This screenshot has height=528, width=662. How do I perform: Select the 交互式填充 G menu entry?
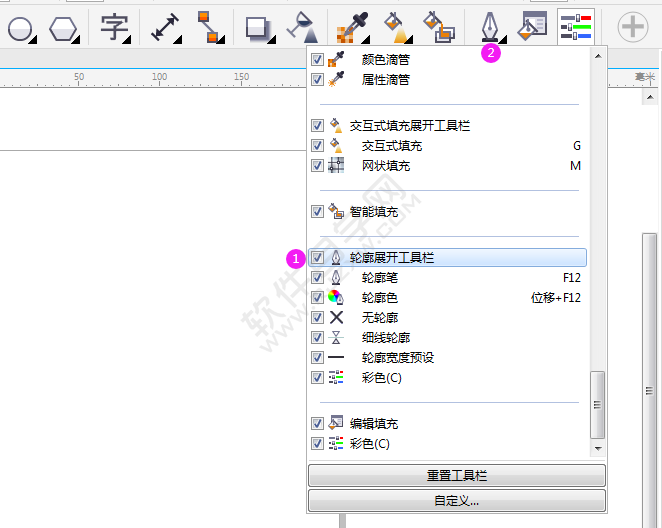[x=447, y=146]
